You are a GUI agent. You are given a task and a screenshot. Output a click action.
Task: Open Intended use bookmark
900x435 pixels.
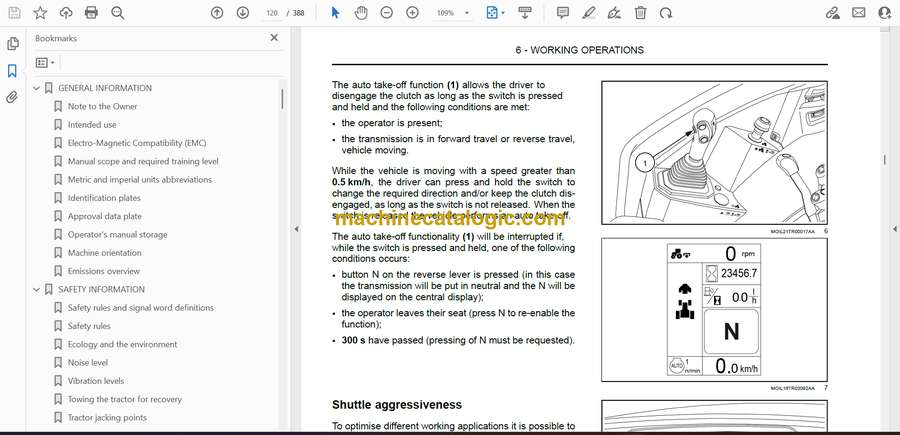(x=92, y=125)
